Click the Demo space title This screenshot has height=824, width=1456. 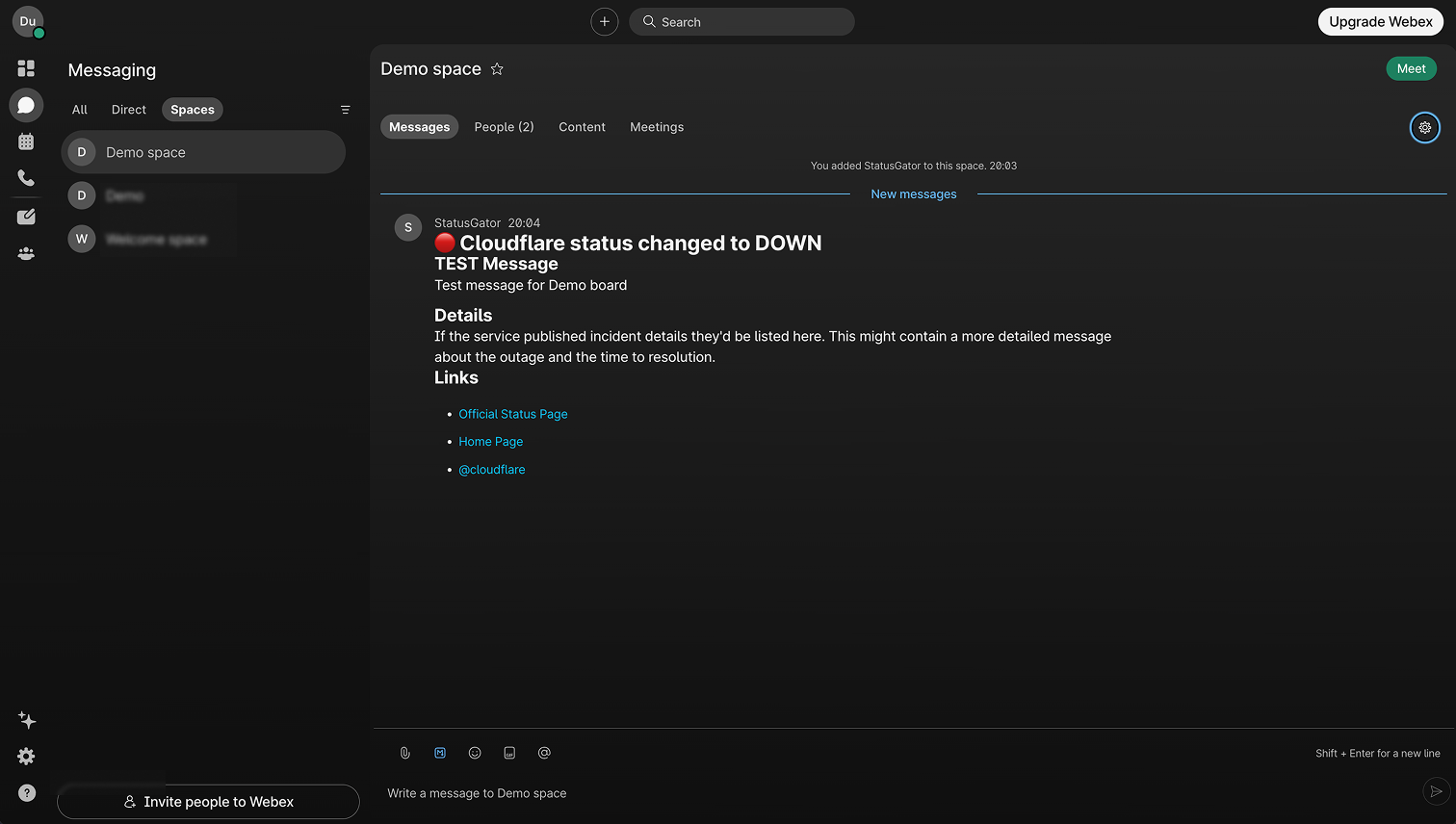click(431, 68)
